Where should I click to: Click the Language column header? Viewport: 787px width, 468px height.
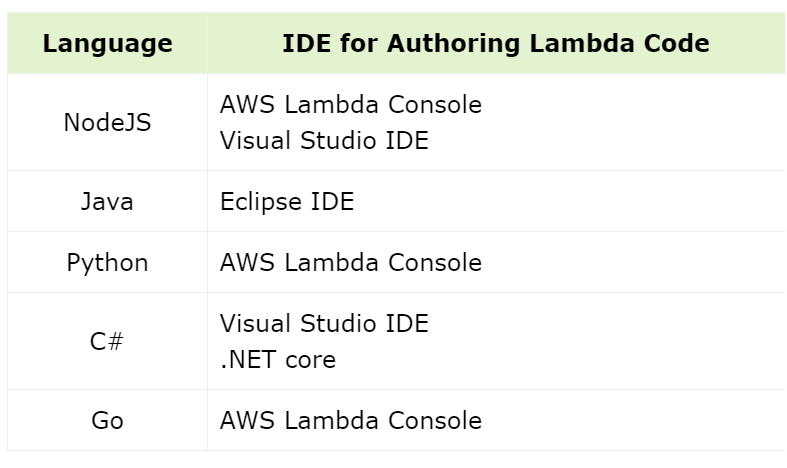pyautogui.click(x=107, y=44)
